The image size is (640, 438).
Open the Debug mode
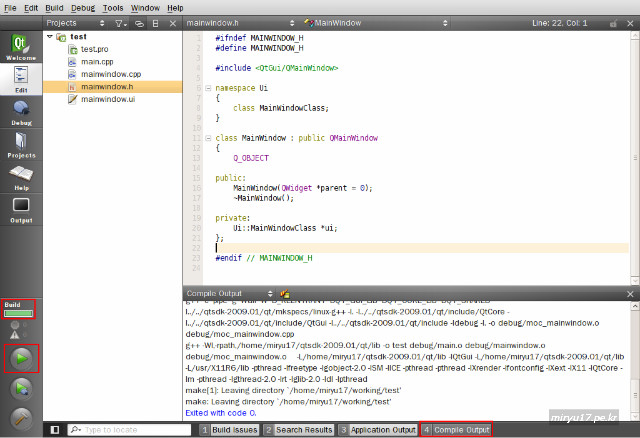coord(21,112)
